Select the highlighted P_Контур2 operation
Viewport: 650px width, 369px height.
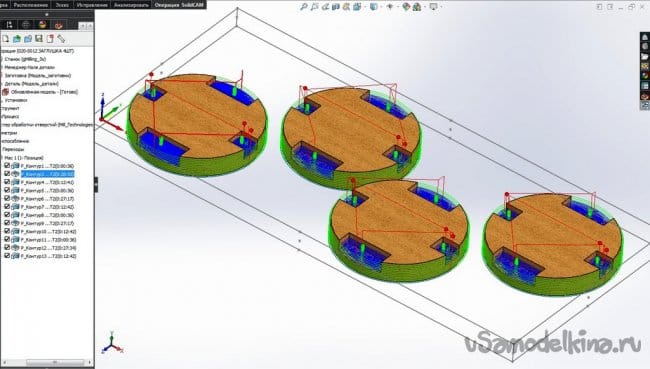tap(48, 174)
